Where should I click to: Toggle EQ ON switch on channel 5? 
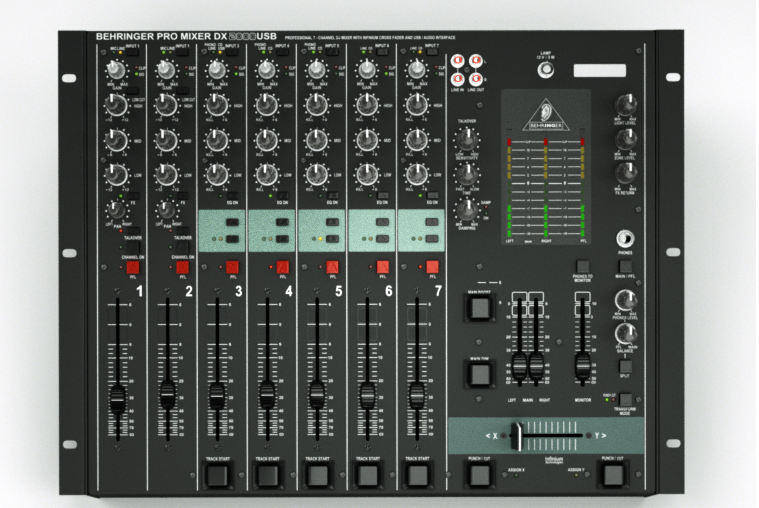click(332, 196)
